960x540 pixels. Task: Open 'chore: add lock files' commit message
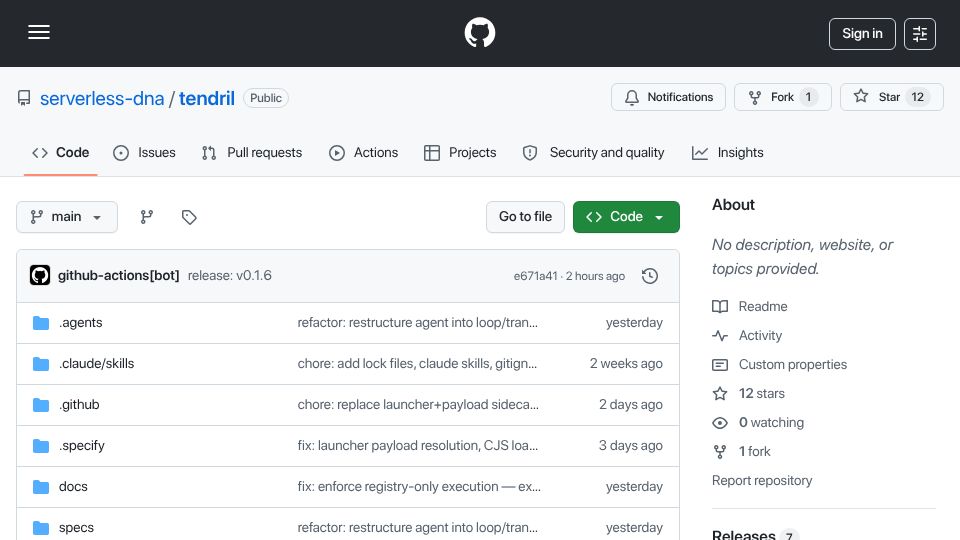pyautogui.click(x=417, y=364)
